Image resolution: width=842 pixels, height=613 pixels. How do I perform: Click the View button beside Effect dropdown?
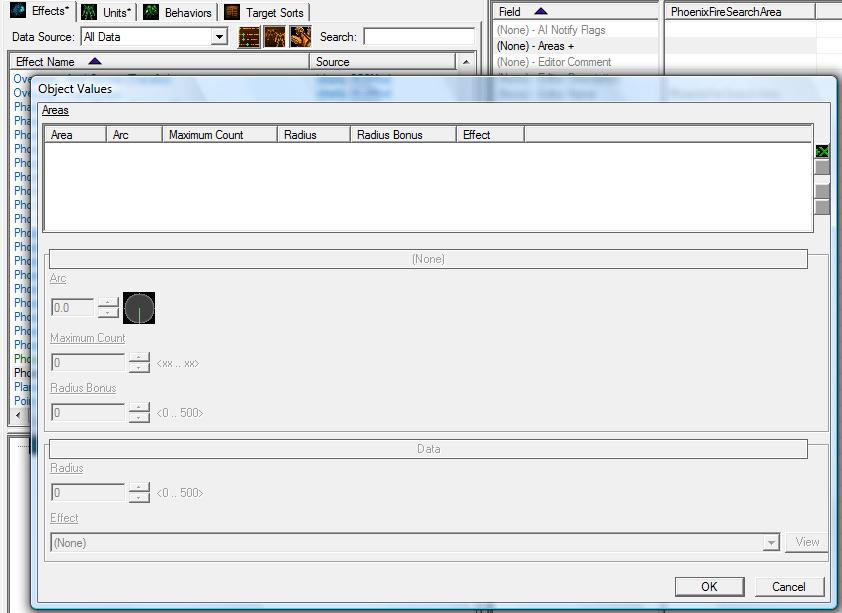tap(807, 542)
